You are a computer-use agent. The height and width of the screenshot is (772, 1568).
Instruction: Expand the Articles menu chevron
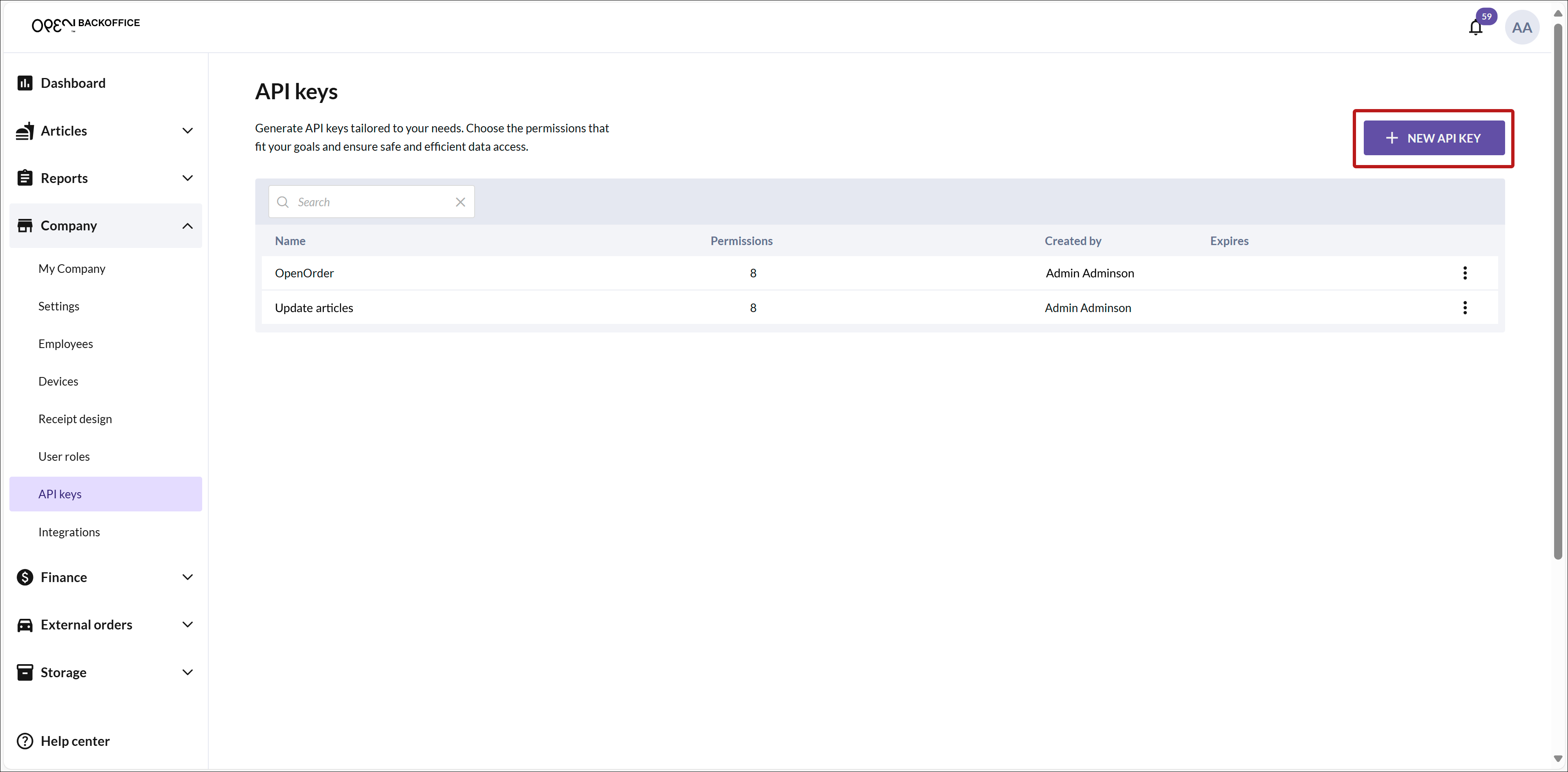[x=187, y=130]
